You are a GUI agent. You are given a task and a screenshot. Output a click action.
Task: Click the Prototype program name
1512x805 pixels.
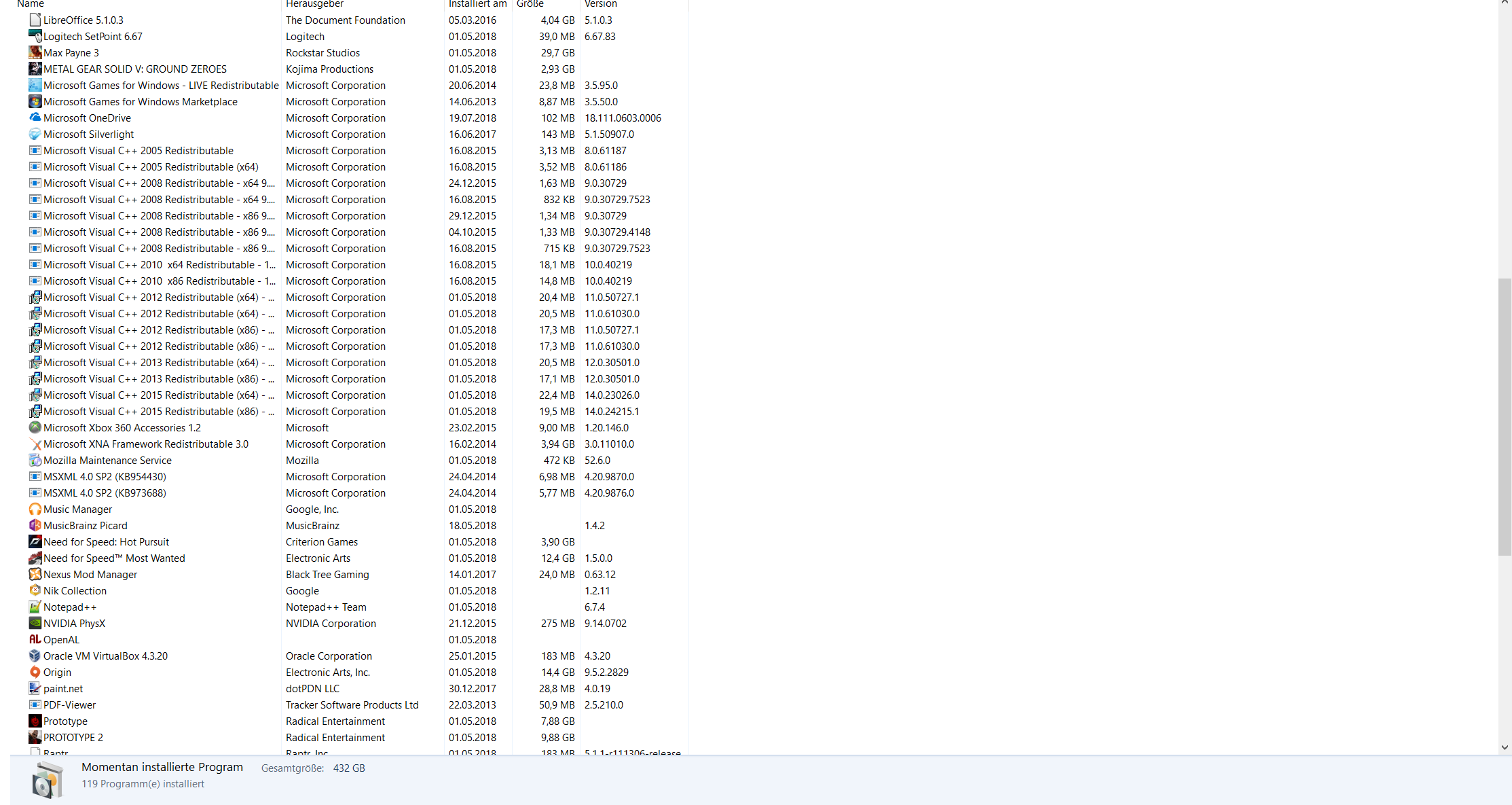(x=65, y=721)
